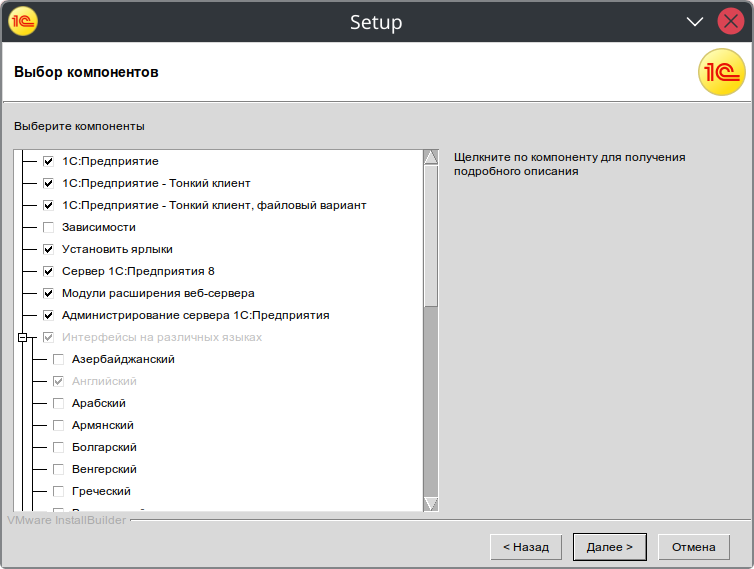Screen dimensions: 754x569
Task: Select Модули расширения веб-сервера label
Action: pyautogui.click(x=158, y=293)
